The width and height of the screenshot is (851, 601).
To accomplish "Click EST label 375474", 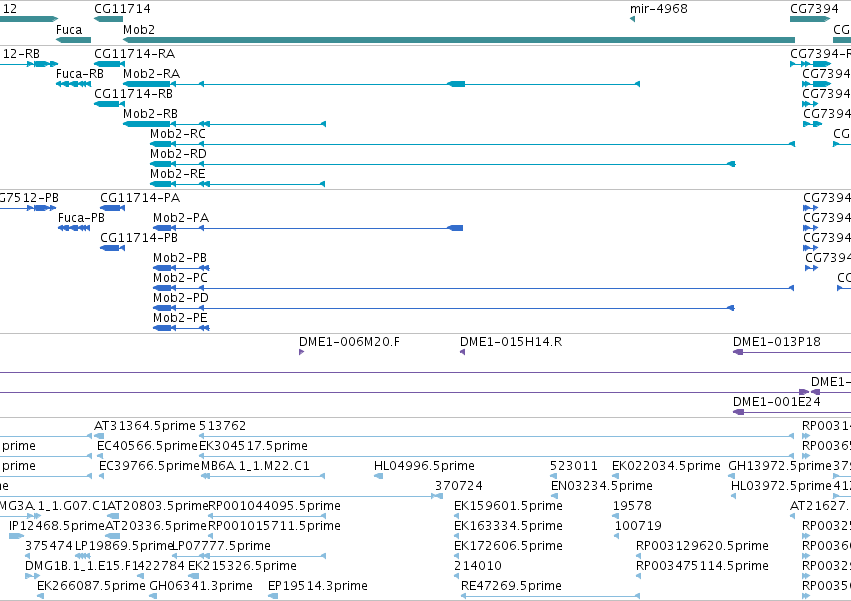I will [49, 546].
